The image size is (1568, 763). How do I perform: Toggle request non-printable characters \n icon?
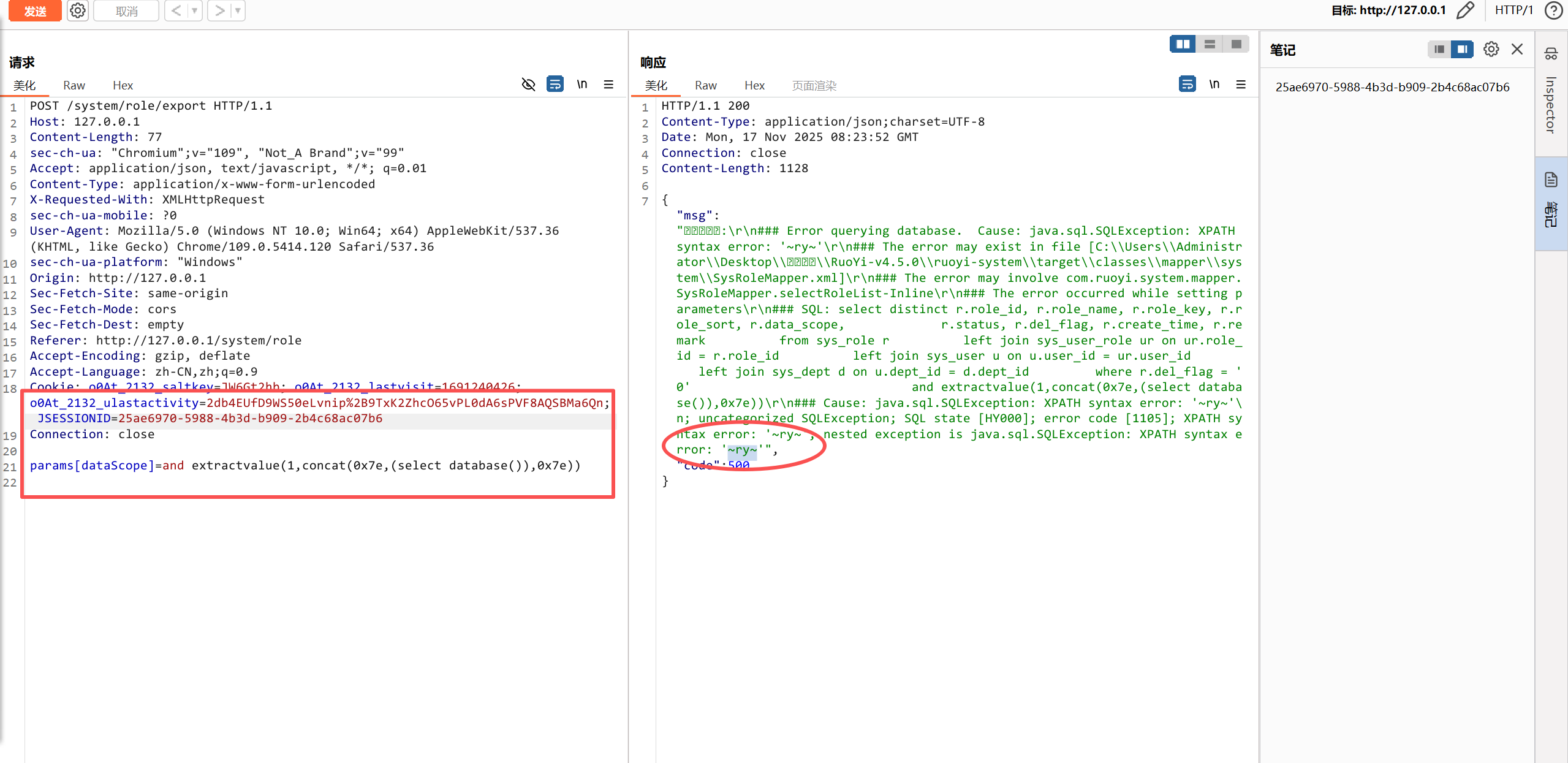(x=582, y=84)
